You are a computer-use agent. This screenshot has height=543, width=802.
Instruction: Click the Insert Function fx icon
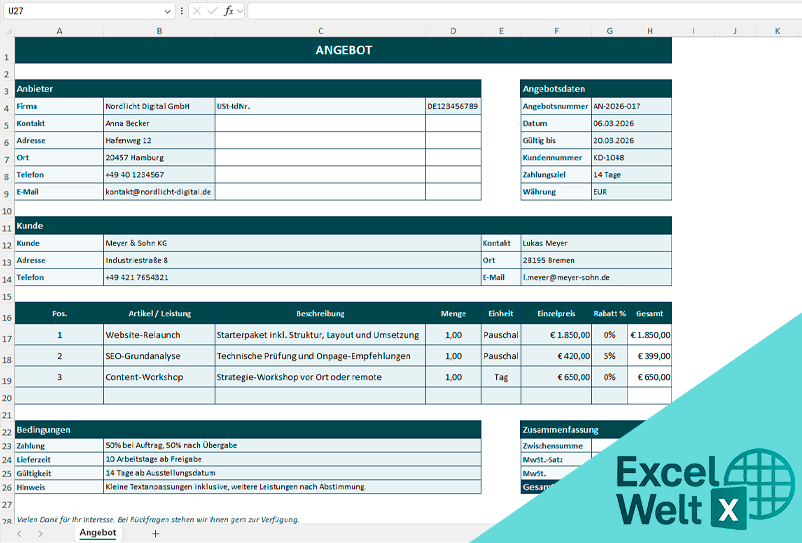click(x=228, y=10)
